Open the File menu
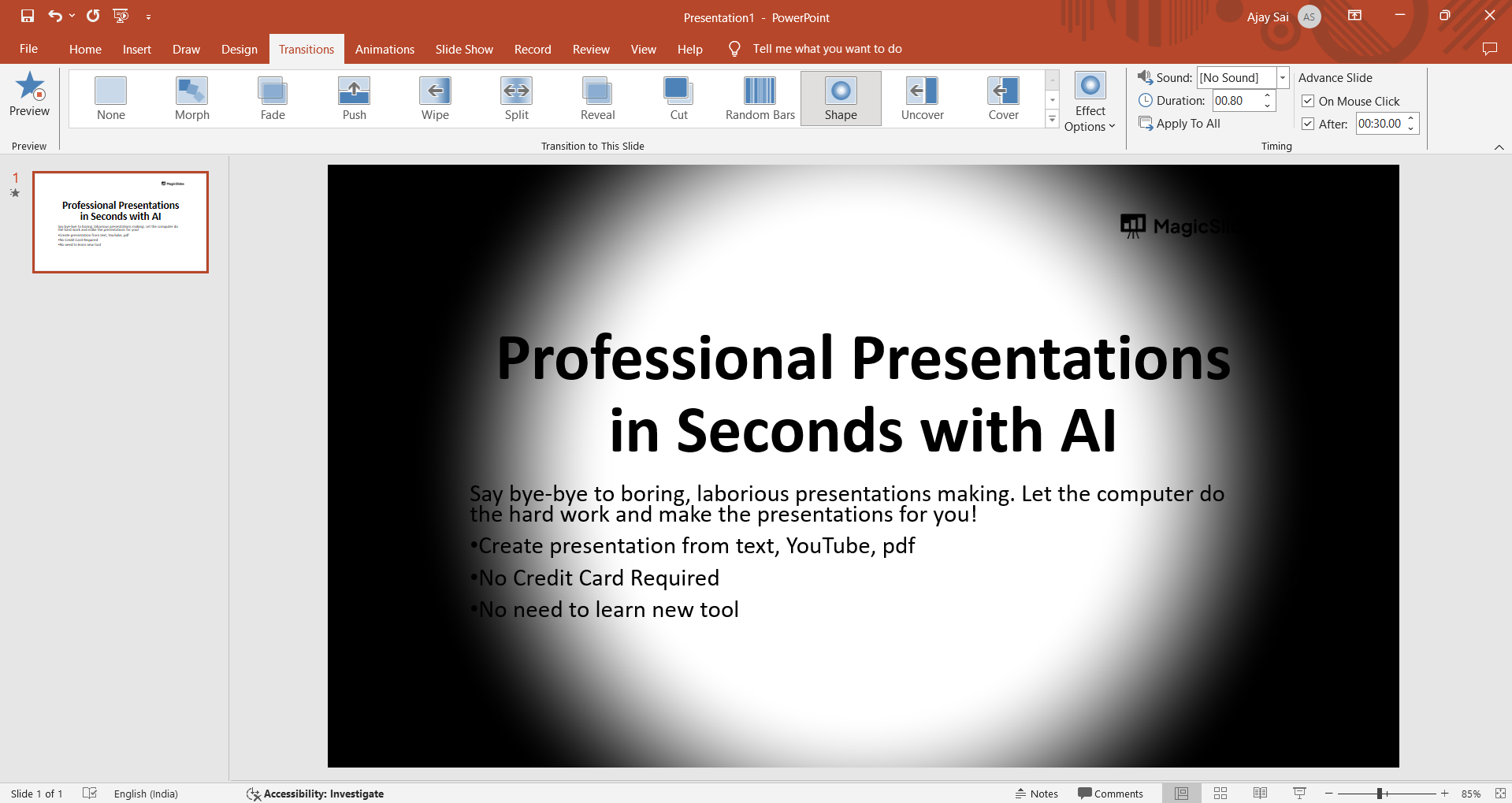1512x803 pixels. 28,49
